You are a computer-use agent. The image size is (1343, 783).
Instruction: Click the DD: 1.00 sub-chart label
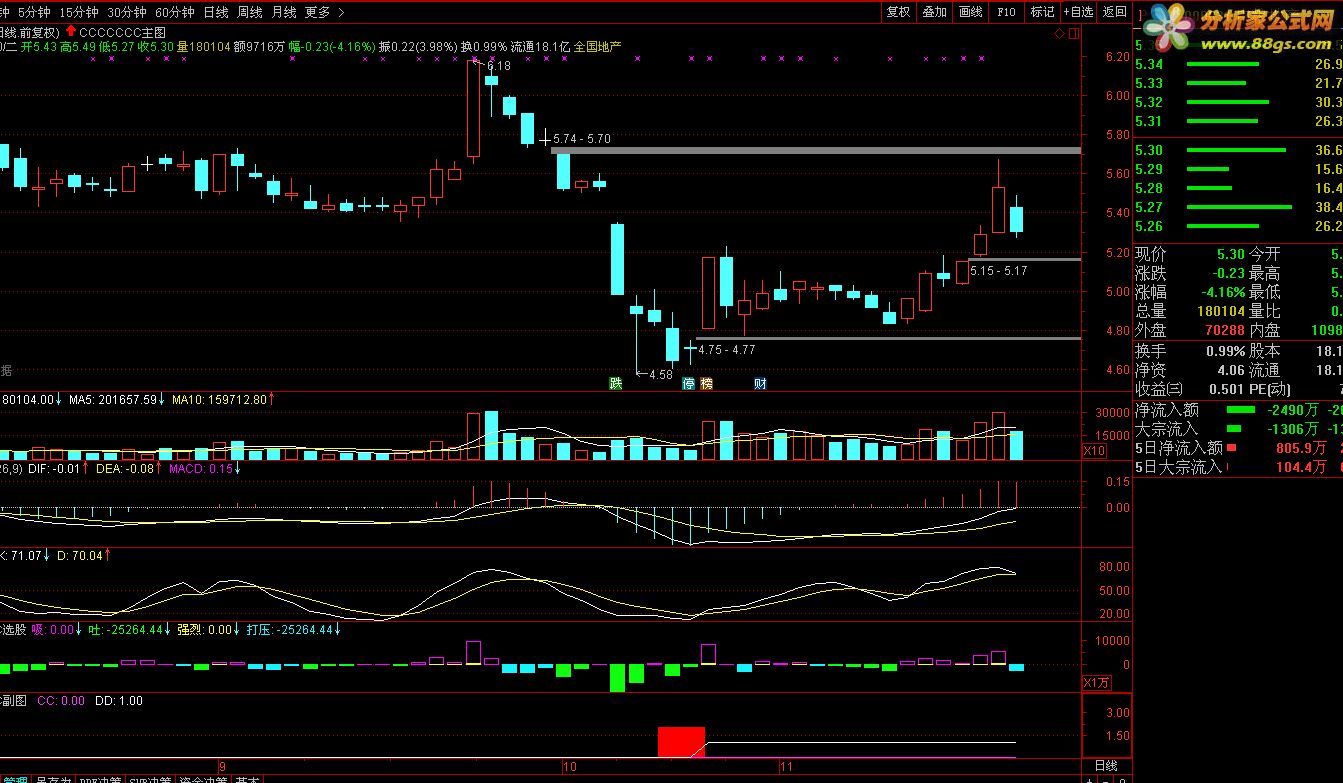[119, 701]
